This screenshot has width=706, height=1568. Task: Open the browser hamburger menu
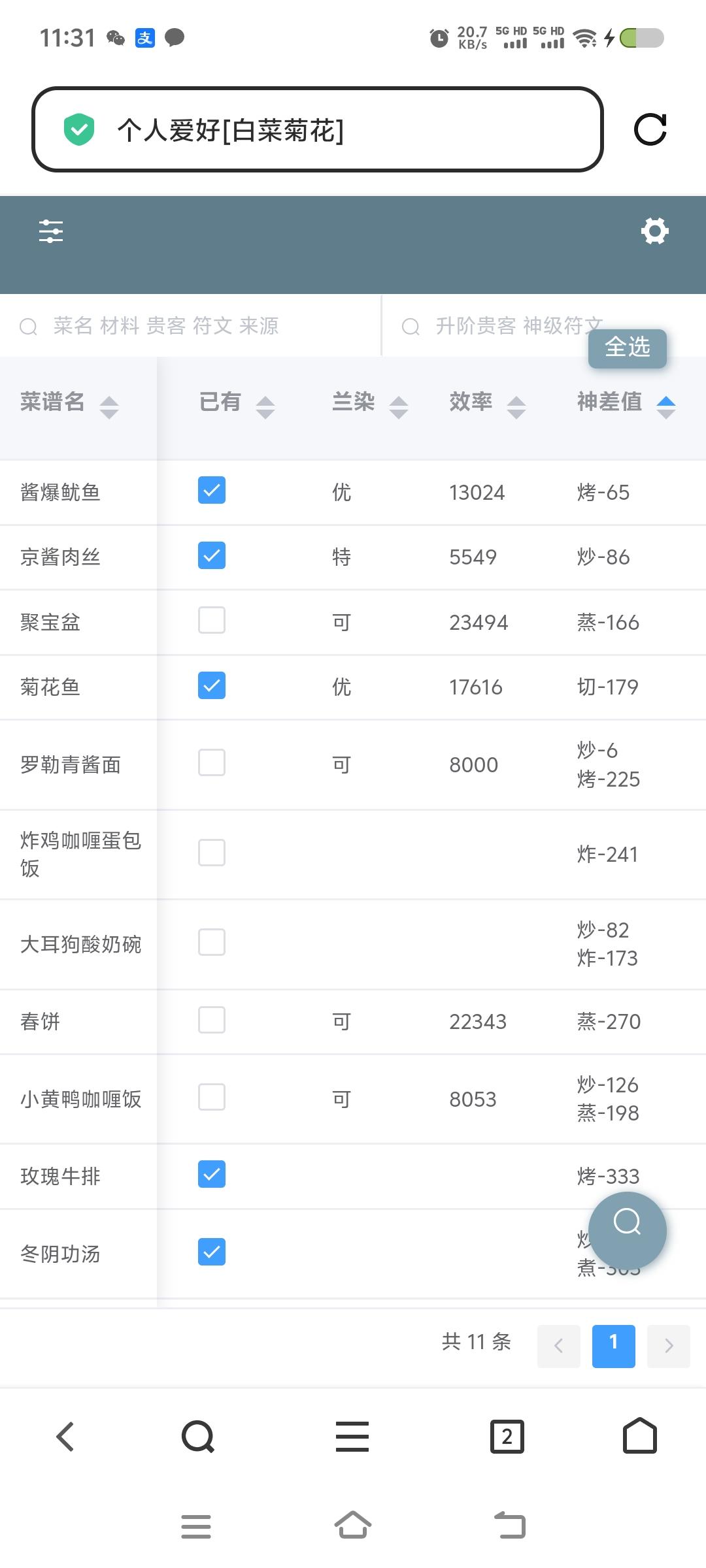pyautogui.click(x=352, y=1437)
